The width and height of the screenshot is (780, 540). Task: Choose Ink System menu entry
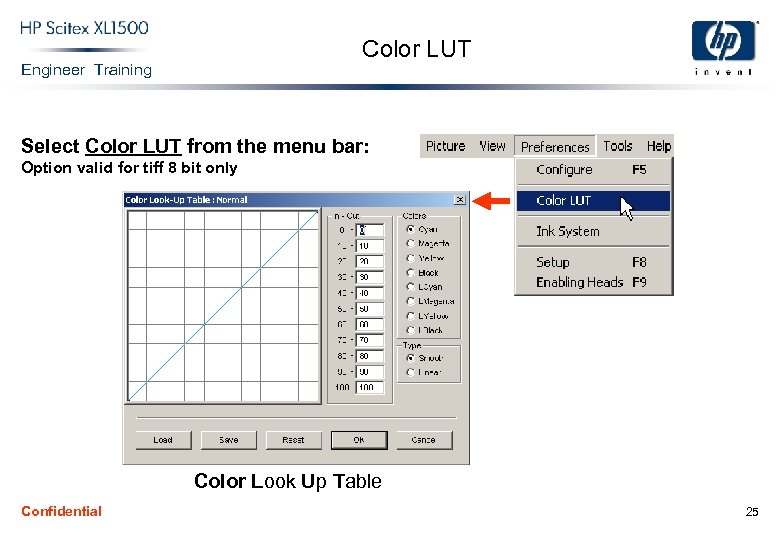tap(593, 231)
